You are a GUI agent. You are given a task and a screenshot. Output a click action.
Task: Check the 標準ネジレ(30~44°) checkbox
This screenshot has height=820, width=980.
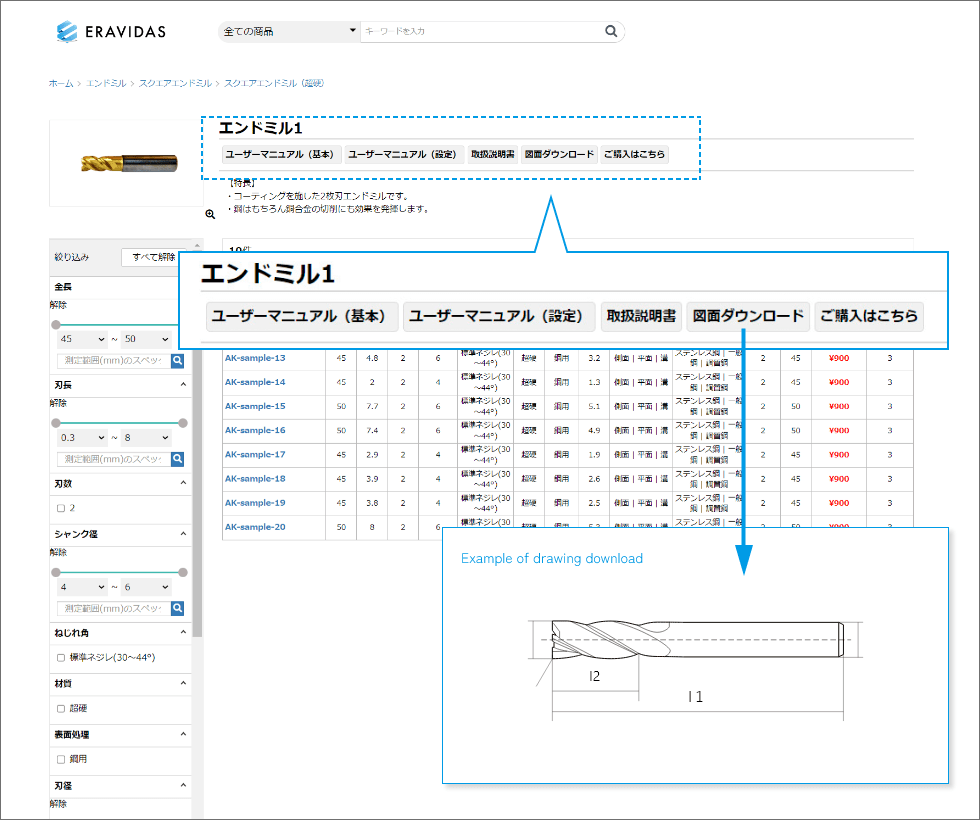click(x=61, y=658)
